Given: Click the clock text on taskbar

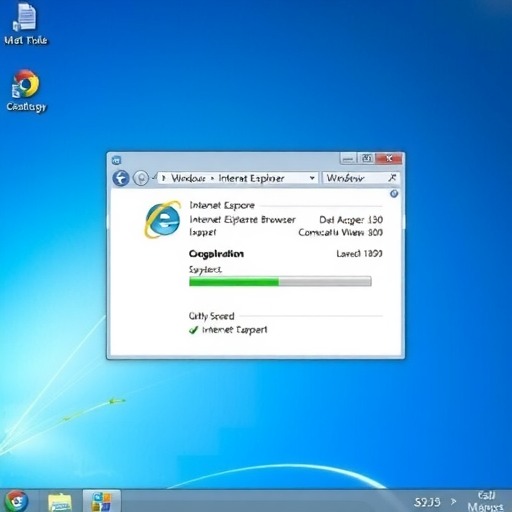Looking at the screenshot, I should coord(485,501).
